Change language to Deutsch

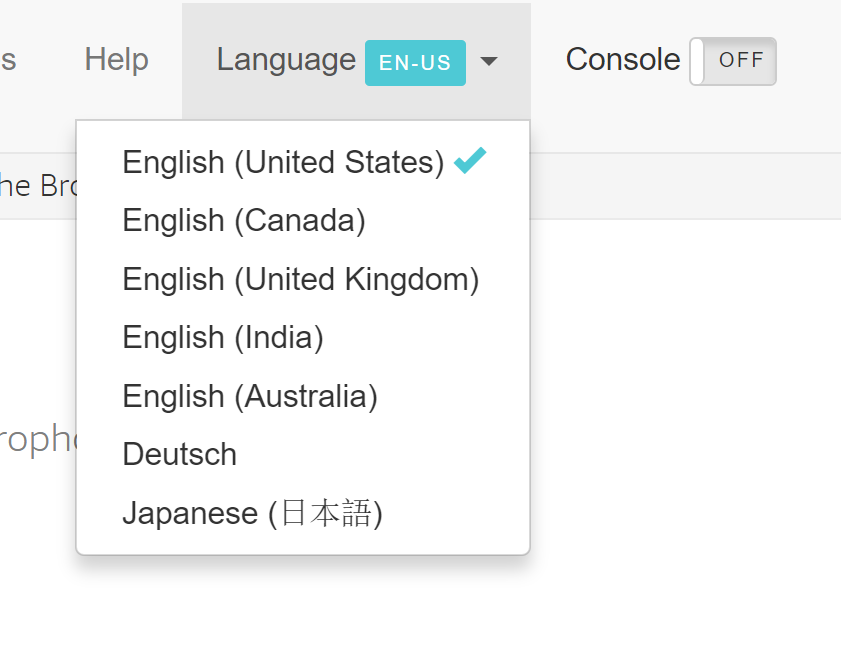click(x=180, y=455)
